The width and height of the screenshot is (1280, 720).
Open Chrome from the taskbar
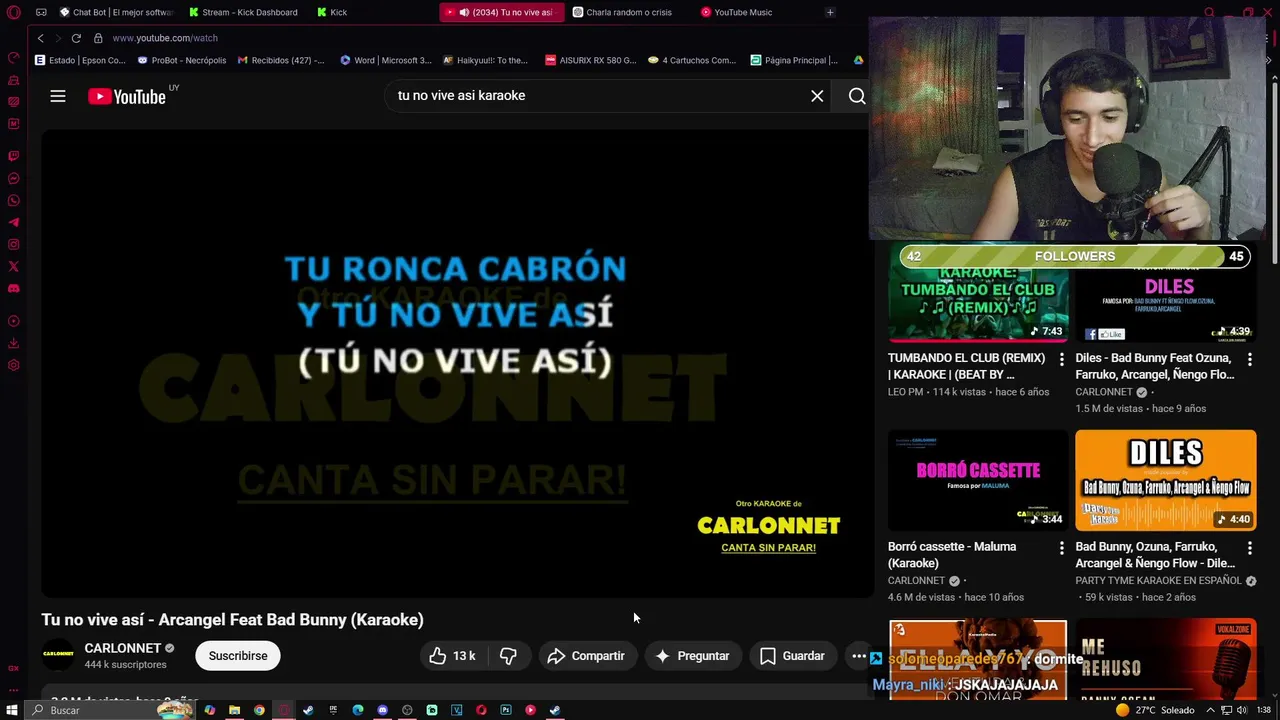(x=259, y=710)
